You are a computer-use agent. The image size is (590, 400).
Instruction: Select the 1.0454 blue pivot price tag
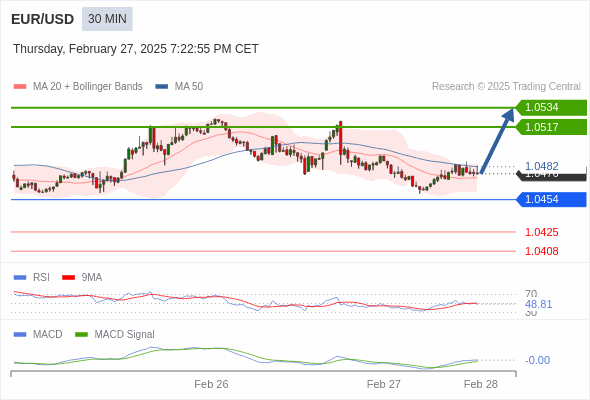(551, 199)
